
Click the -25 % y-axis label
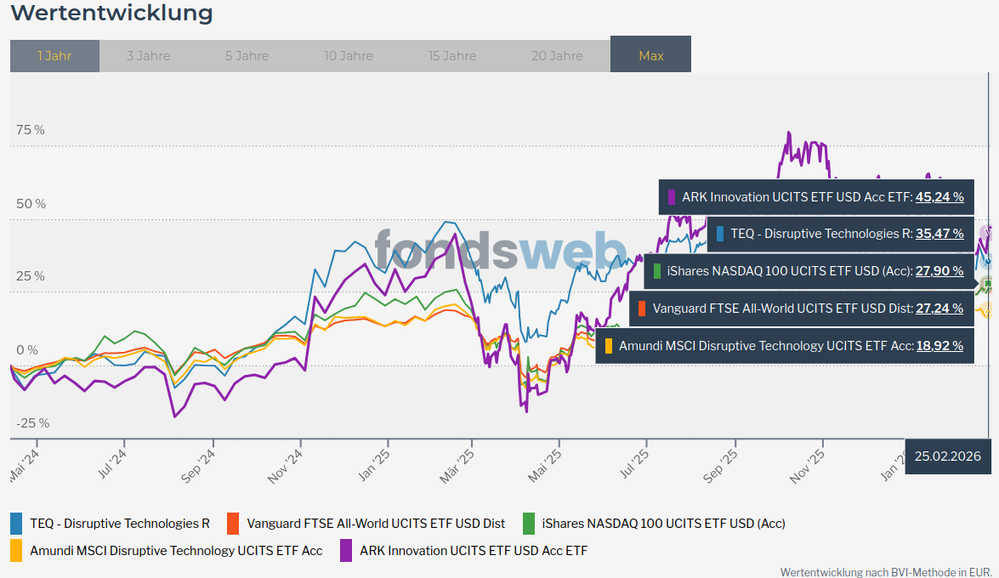coord(33,423)
